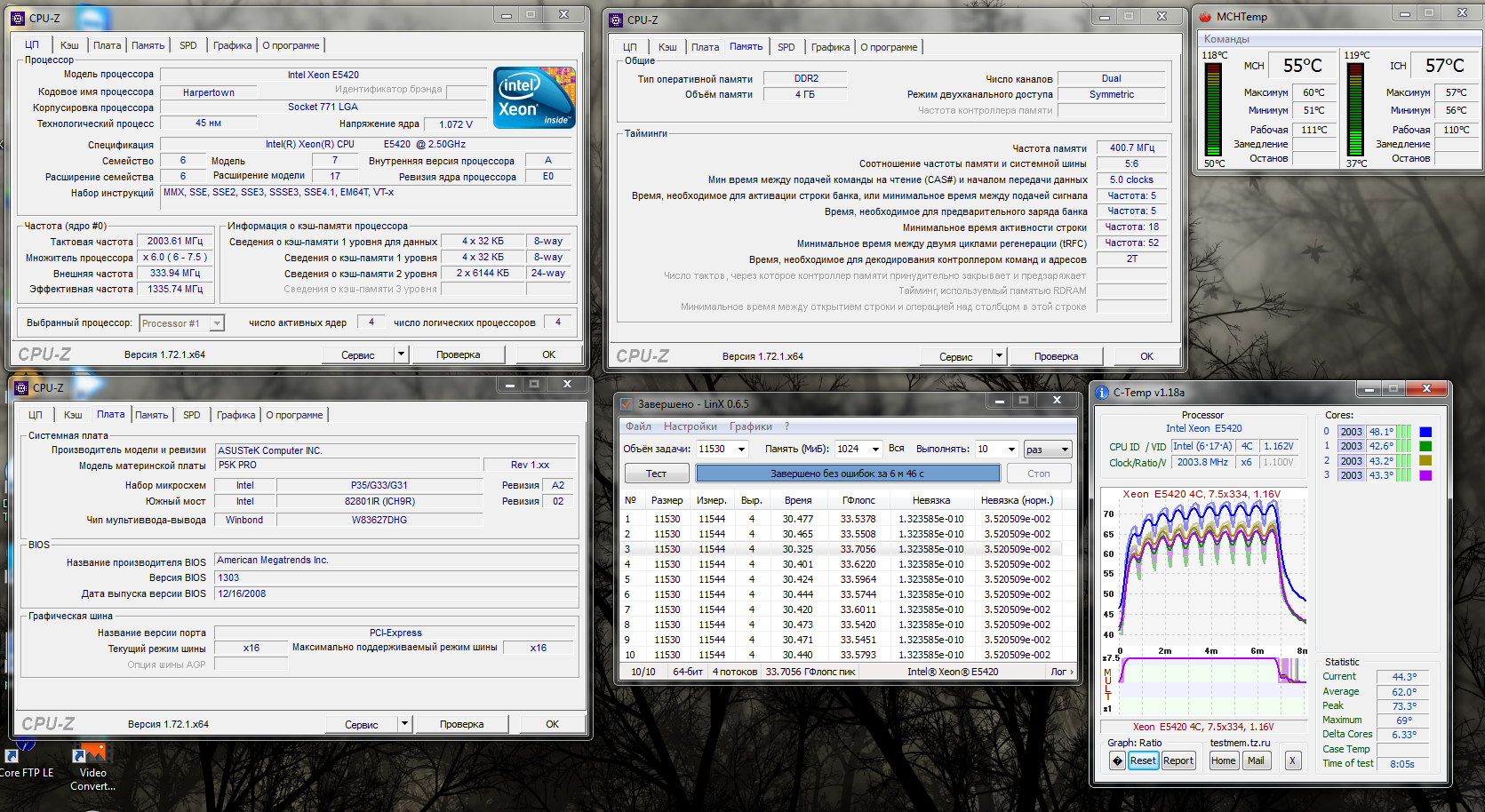
Task: Click the X button beside Mail in C-Temp
Action: 1293,760
